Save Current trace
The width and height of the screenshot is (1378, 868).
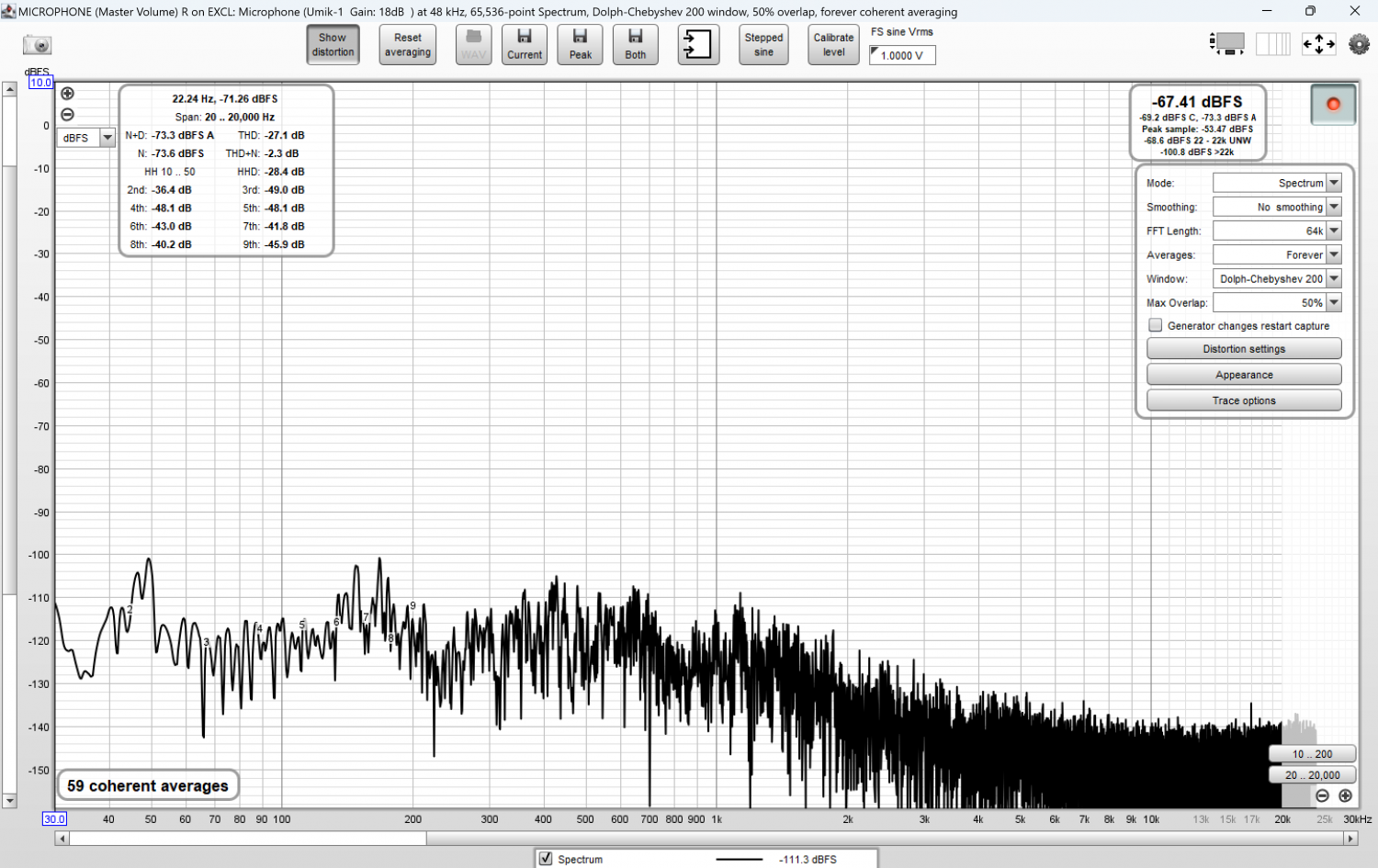[x=525, y=45]
